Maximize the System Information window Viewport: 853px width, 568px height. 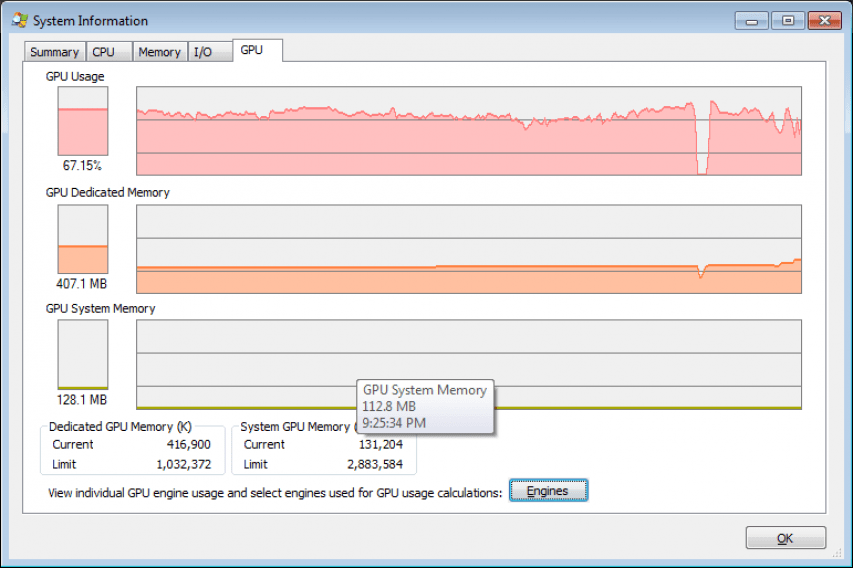(x=788, y=21)
